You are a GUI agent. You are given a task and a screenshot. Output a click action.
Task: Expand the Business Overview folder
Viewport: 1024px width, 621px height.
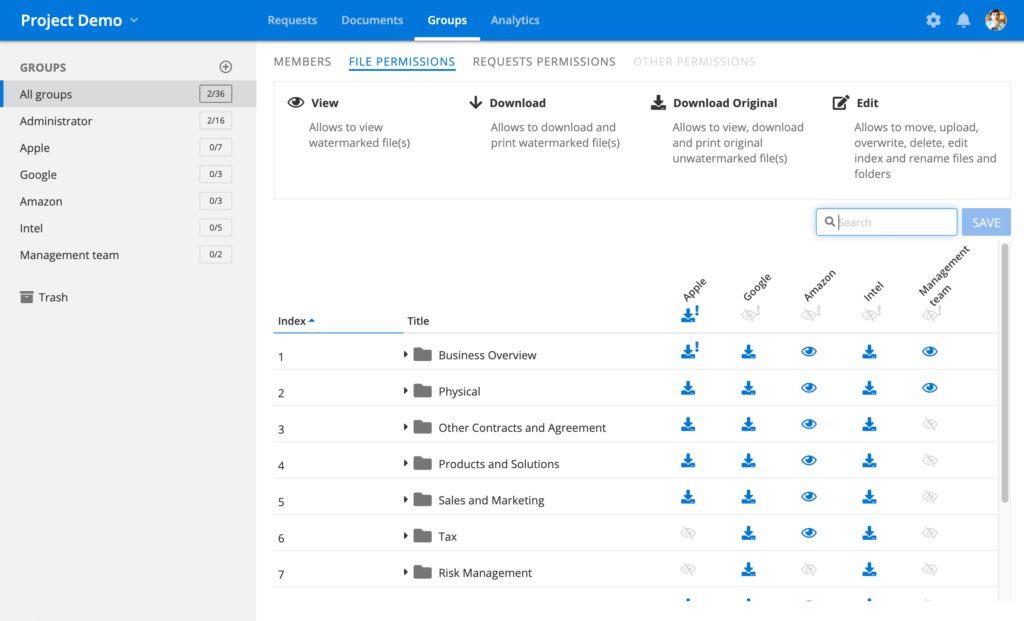click(406, 355)
